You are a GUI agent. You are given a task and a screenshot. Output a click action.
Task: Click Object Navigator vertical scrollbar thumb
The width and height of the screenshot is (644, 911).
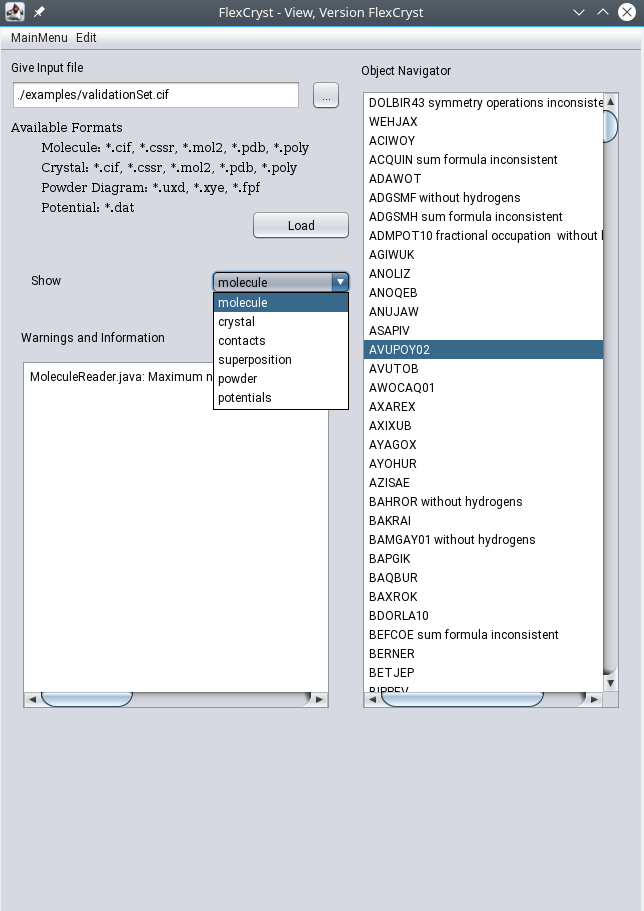pos(610,126)
